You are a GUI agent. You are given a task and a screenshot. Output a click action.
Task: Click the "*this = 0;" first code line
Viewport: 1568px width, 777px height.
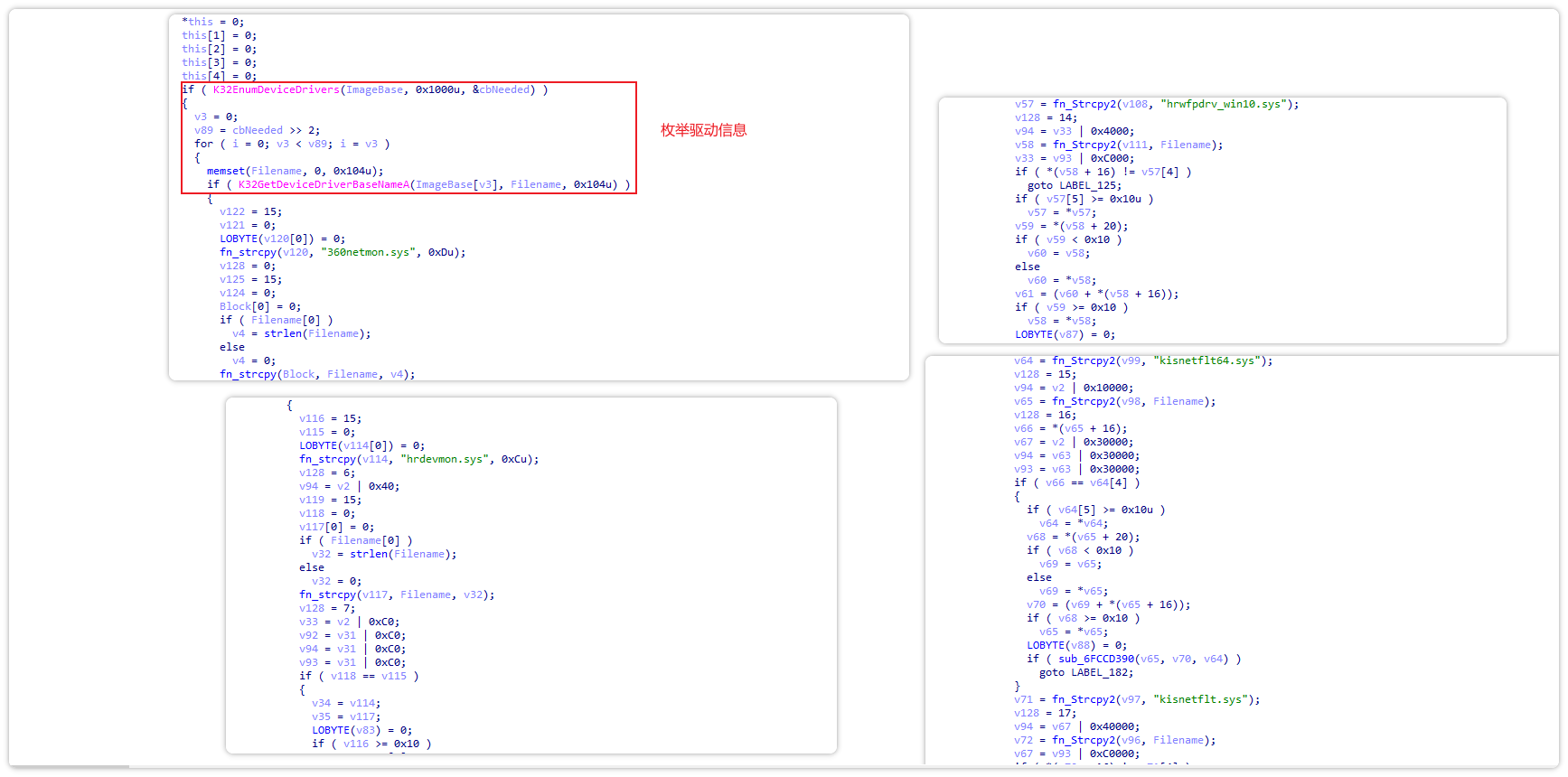pyautogui.click(x=212, y=22)
